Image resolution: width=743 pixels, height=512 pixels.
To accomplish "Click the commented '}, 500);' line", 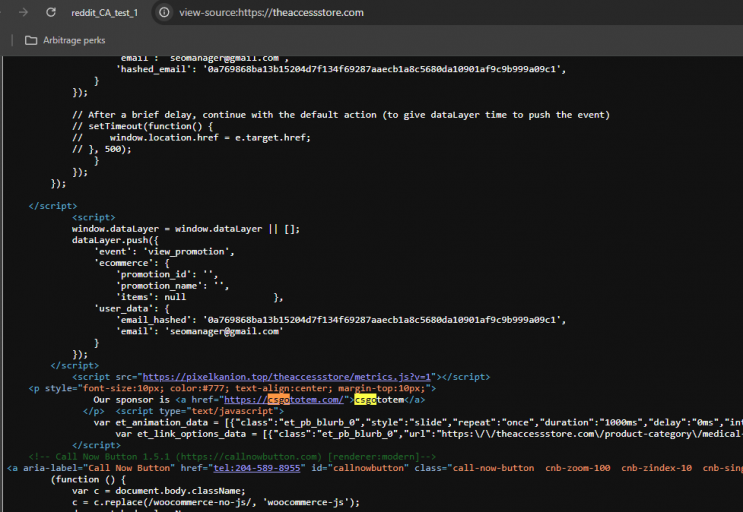I will tap(101, 149).
